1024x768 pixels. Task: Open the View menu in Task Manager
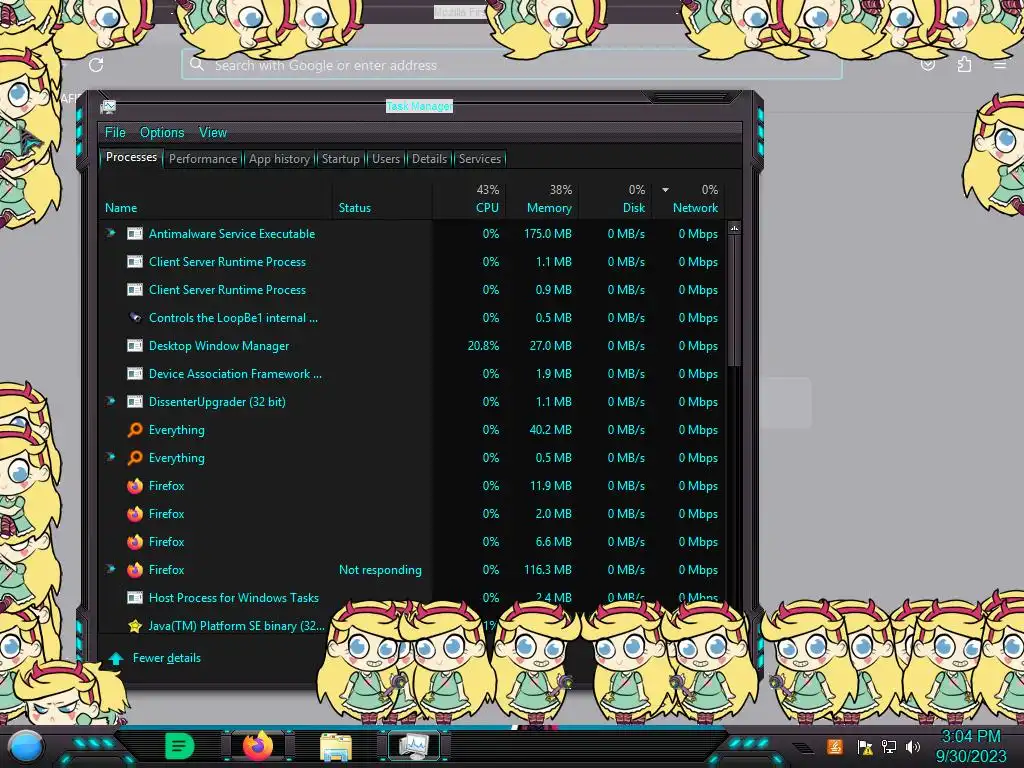(213, 133)
